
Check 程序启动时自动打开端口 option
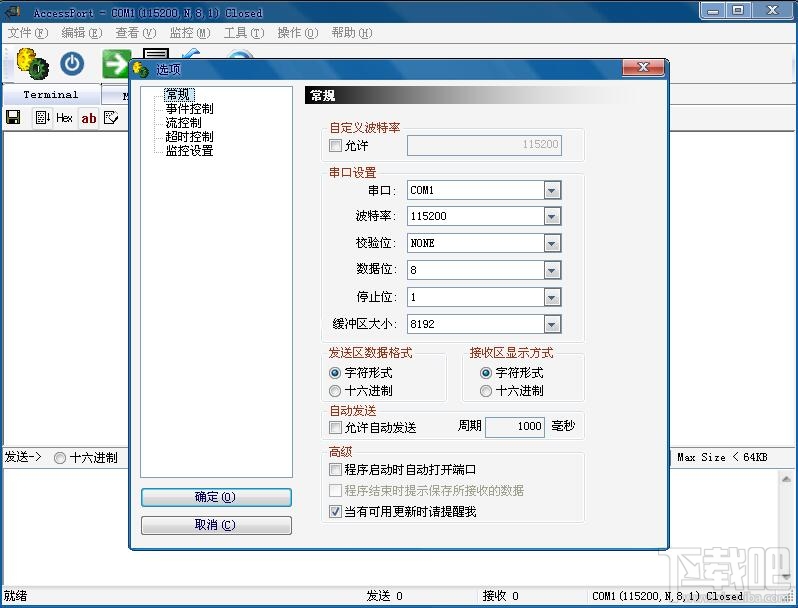pos(335,469)
